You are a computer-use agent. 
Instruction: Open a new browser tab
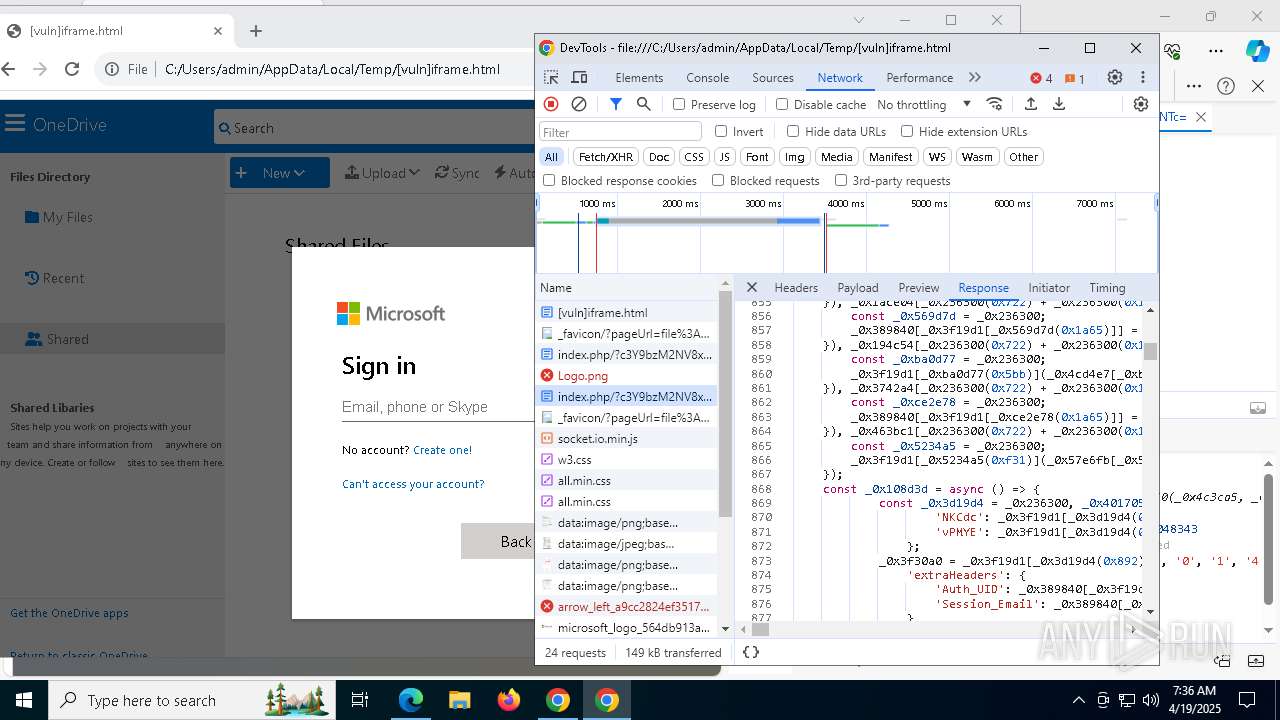click(256, 31)
